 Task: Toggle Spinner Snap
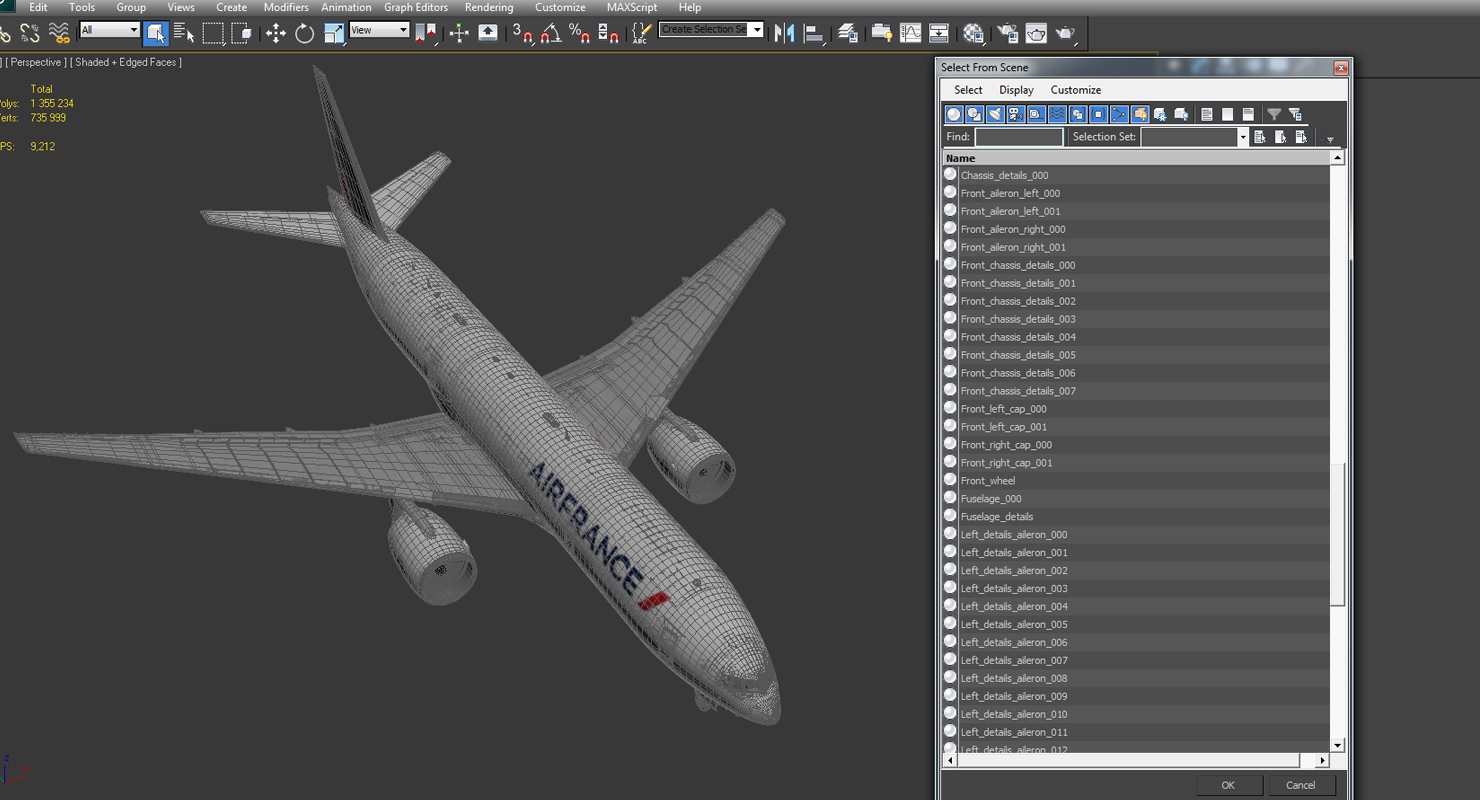tap(608, 33)
